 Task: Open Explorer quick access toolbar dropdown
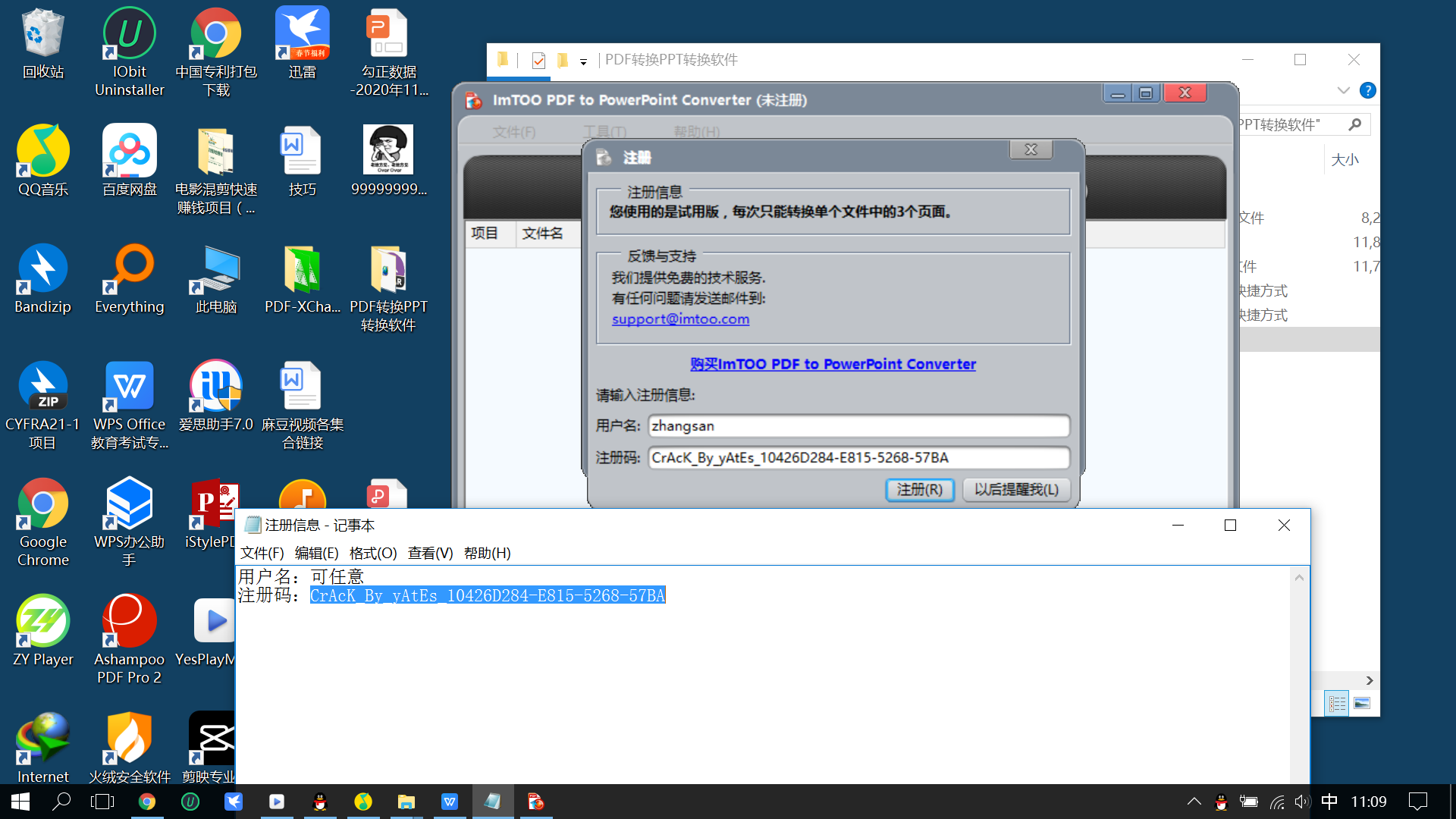pos(583,61)
